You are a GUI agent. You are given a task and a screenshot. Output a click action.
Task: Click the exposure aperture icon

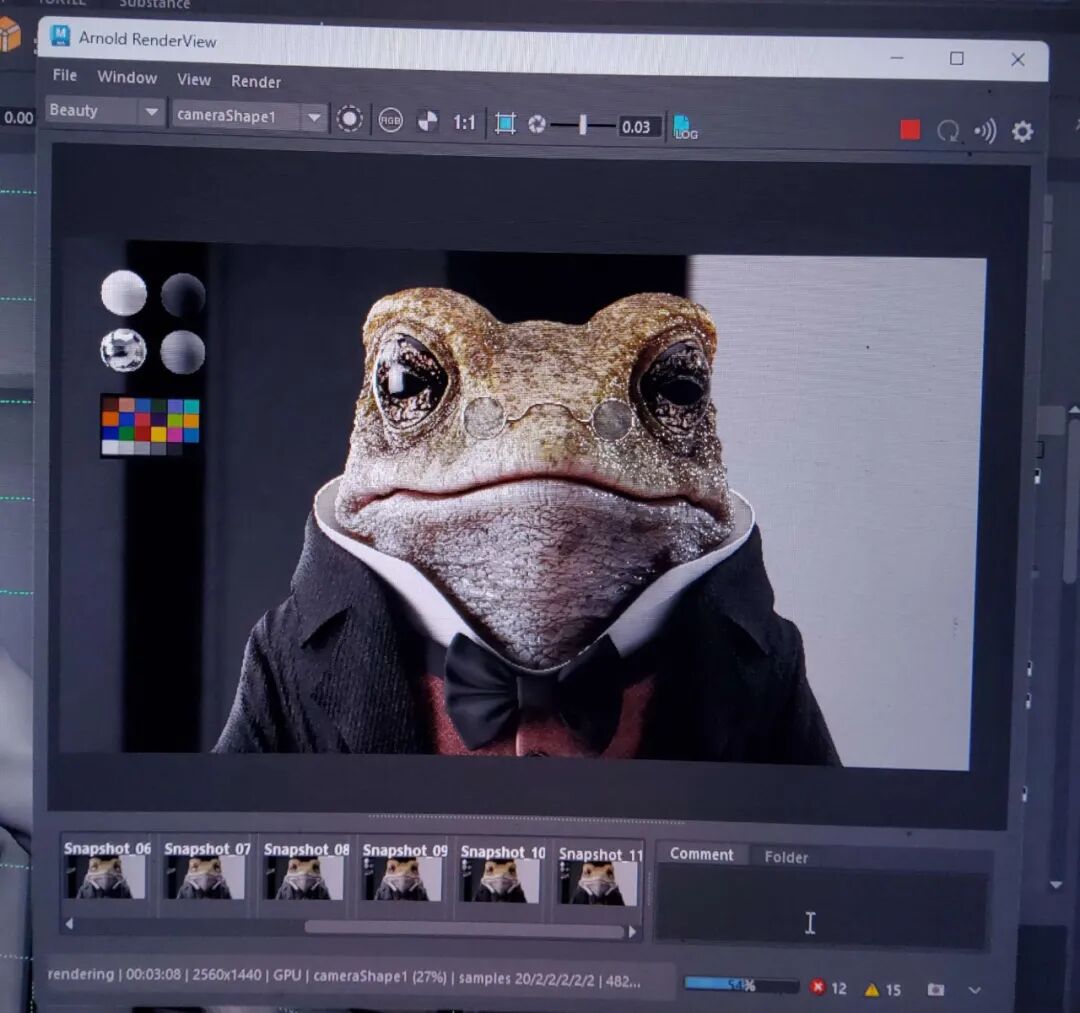pos(537,124)
